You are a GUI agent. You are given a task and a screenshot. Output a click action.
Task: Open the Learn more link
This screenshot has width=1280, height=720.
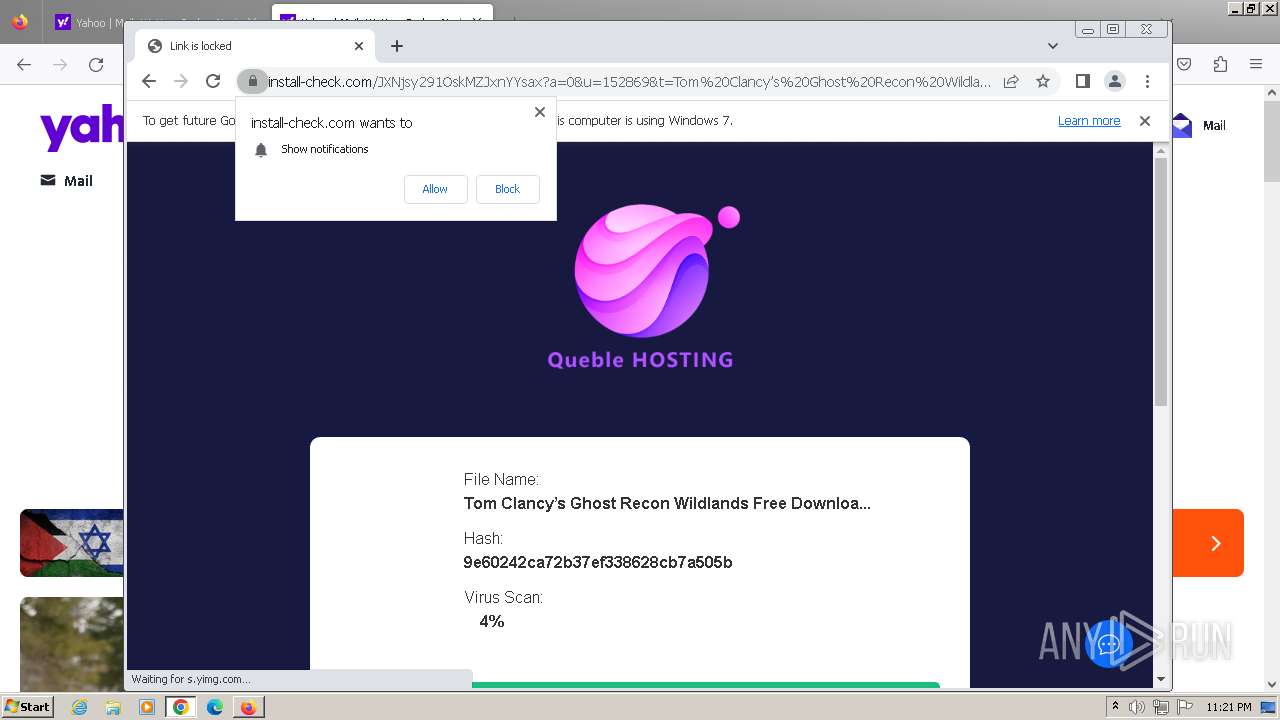click(1089, 121)
